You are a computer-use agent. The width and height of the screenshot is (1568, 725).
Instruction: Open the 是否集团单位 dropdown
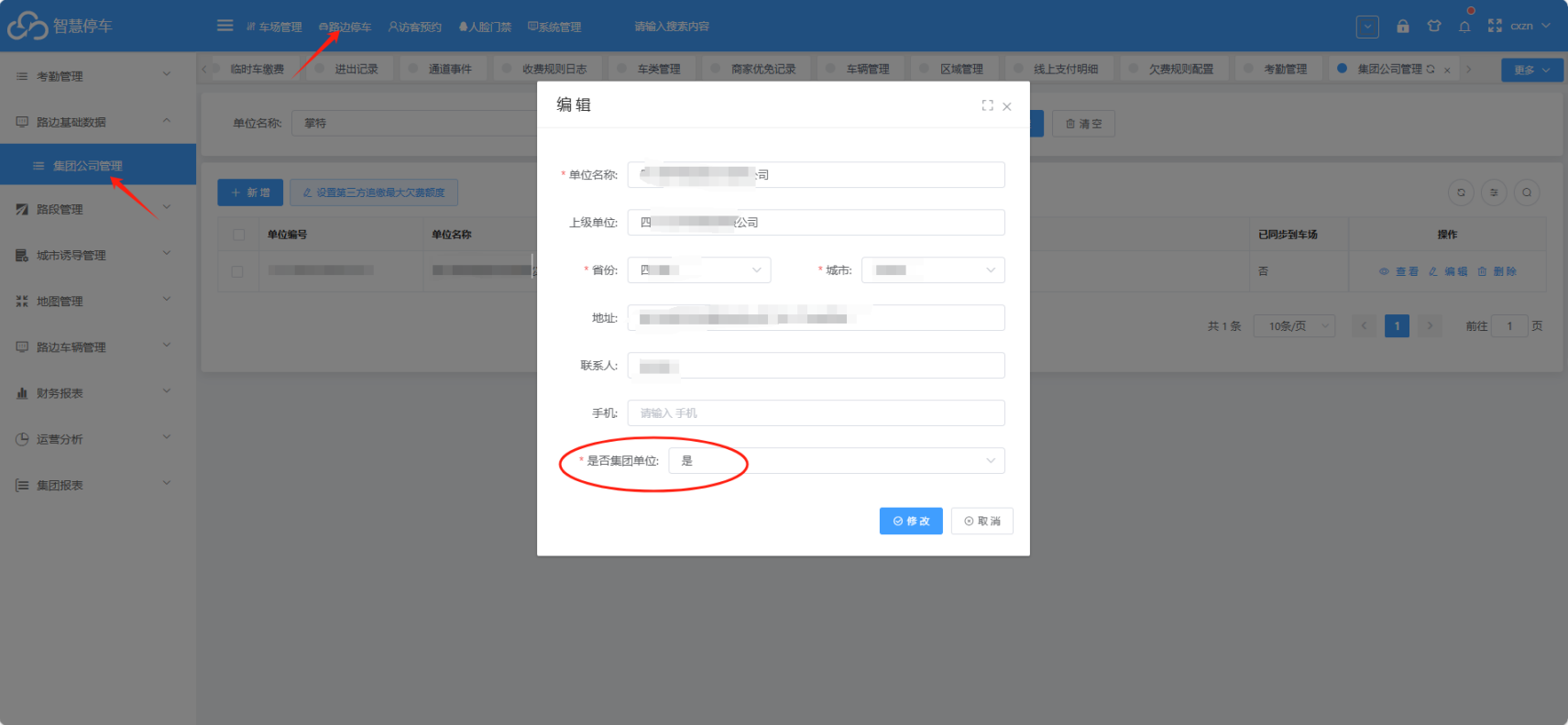[x=837, y=460]
